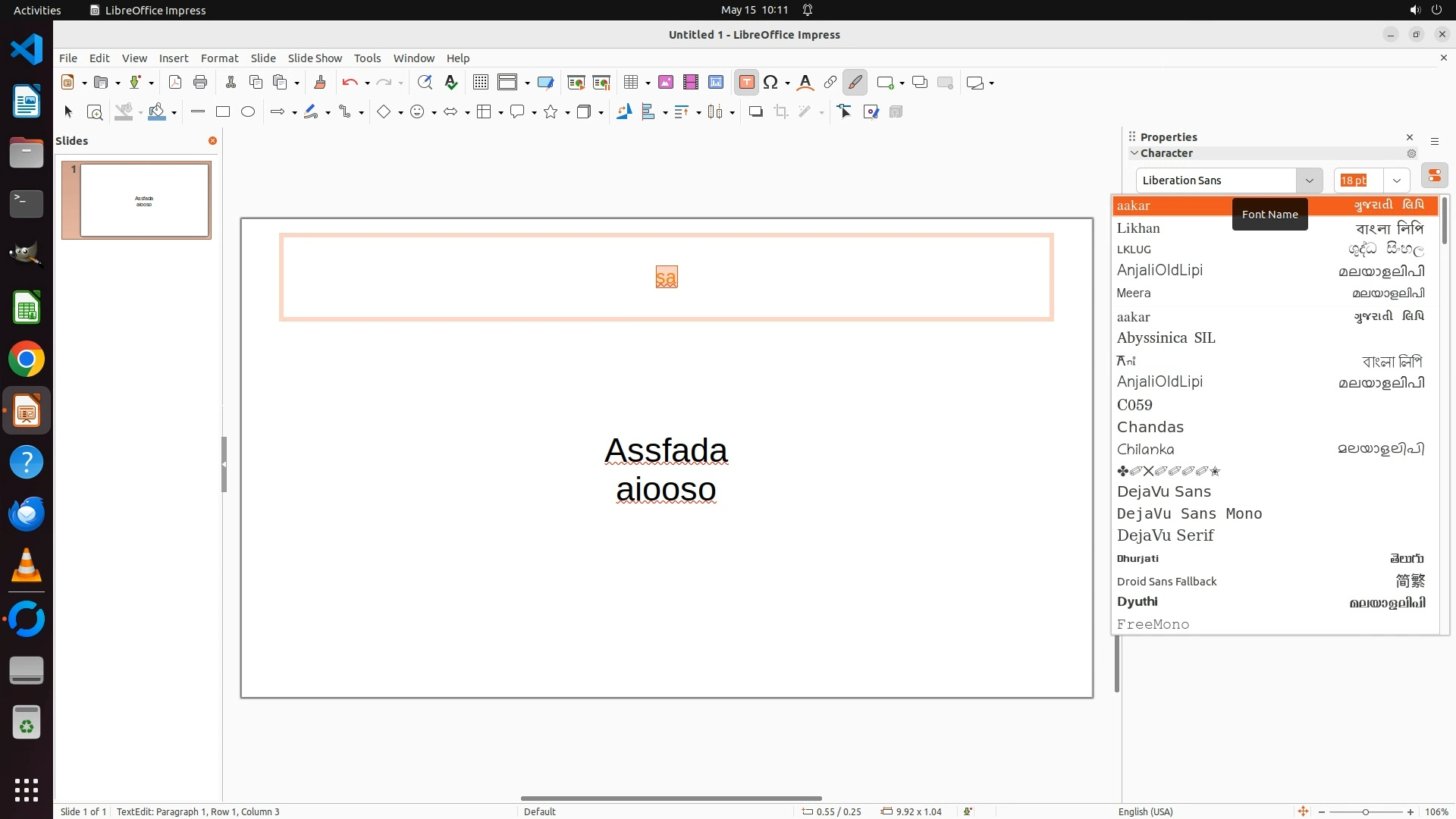Open the Slide Show menu

315,58
